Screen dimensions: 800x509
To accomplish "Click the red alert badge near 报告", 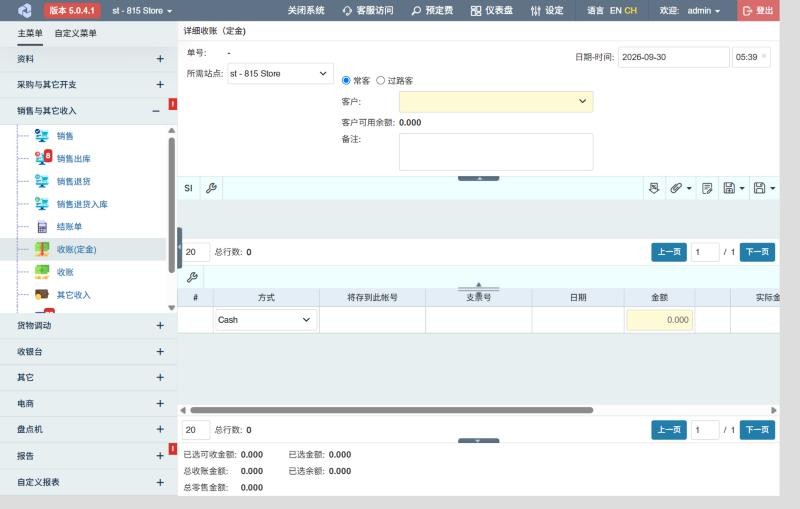I will [173, 449].
